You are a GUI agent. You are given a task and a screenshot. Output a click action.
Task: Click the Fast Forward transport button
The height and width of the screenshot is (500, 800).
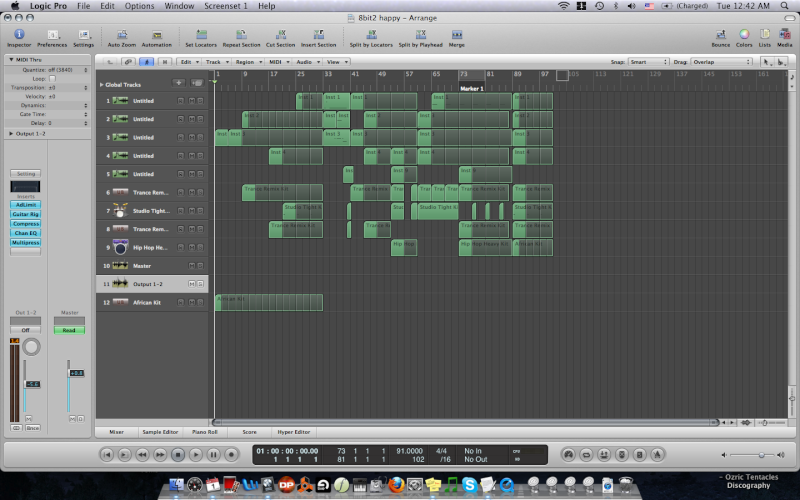(160, 454)
